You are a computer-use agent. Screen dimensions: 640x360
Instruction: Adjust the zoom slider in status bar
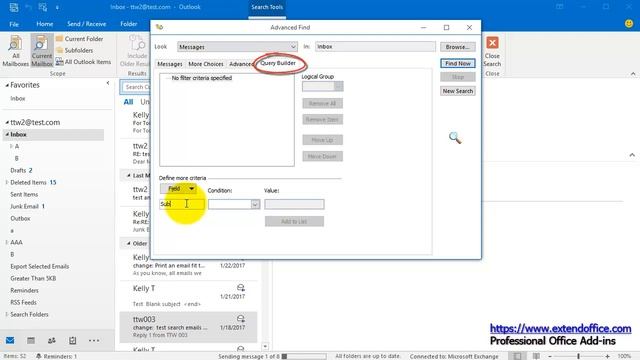578,356
